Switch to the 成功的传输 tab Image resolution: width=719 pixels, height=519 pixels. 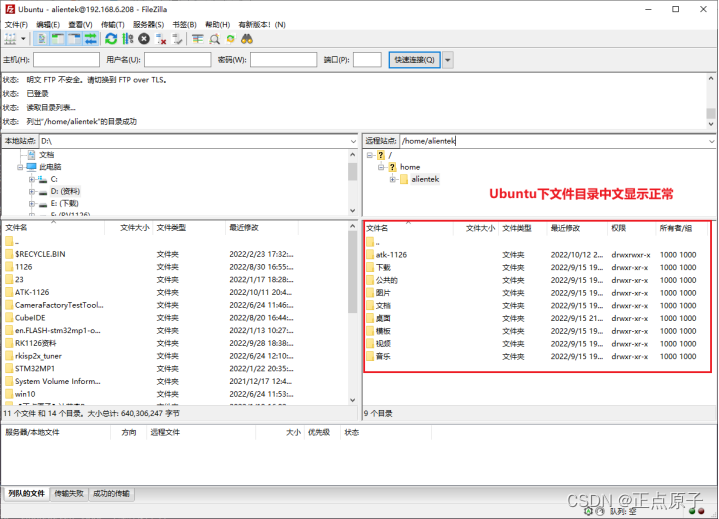(111, 494)
